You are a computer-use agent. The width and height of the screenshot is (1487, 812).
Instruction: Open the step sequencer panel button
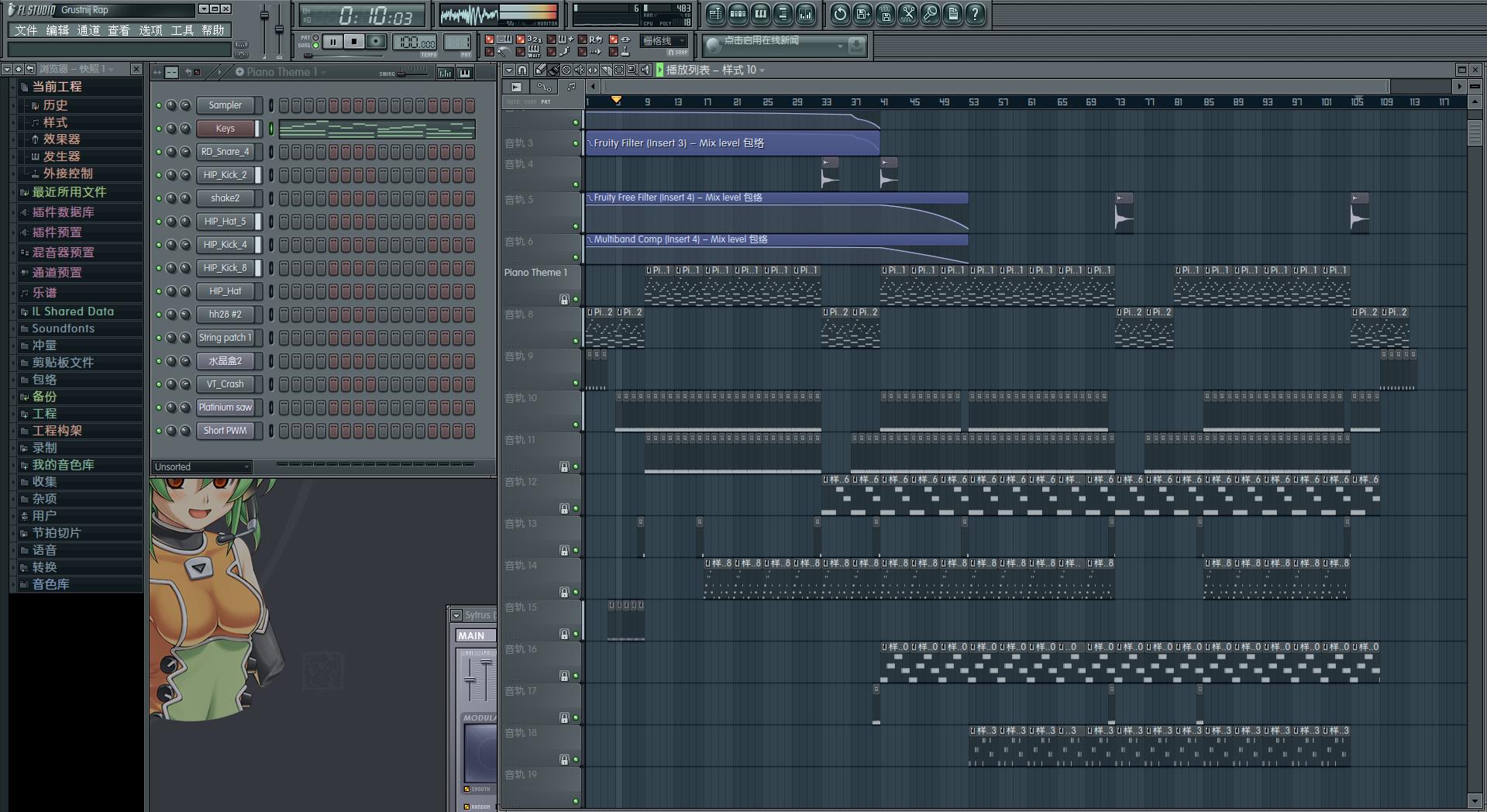pos(738,14)
